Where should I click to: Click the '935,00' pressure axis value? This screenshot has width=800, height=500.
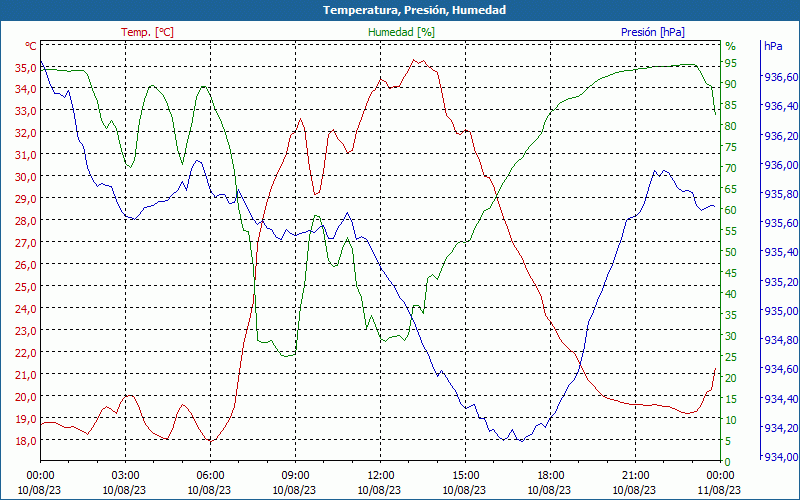(x=780, y=311)
